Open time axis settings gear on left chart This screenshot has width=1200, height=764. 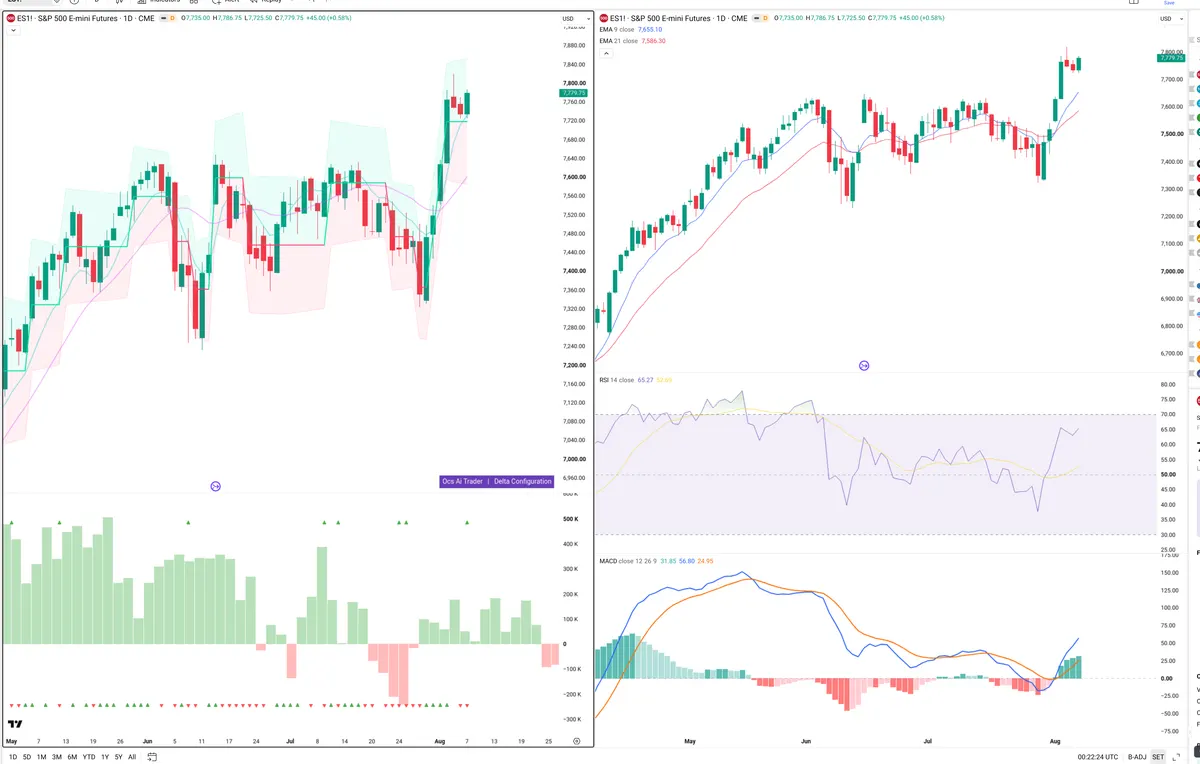[x=577, y=740]
